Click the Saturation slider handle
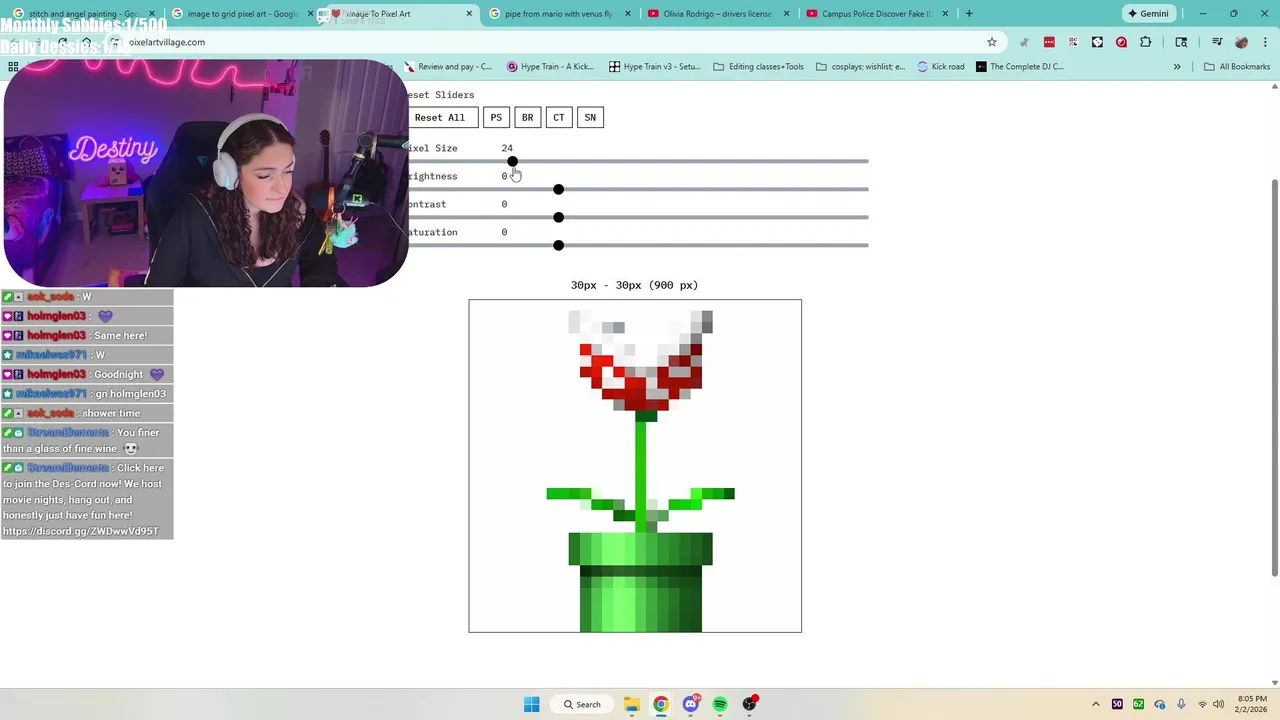Screen dimensions: 1280x720 click(x=558, y=245)
